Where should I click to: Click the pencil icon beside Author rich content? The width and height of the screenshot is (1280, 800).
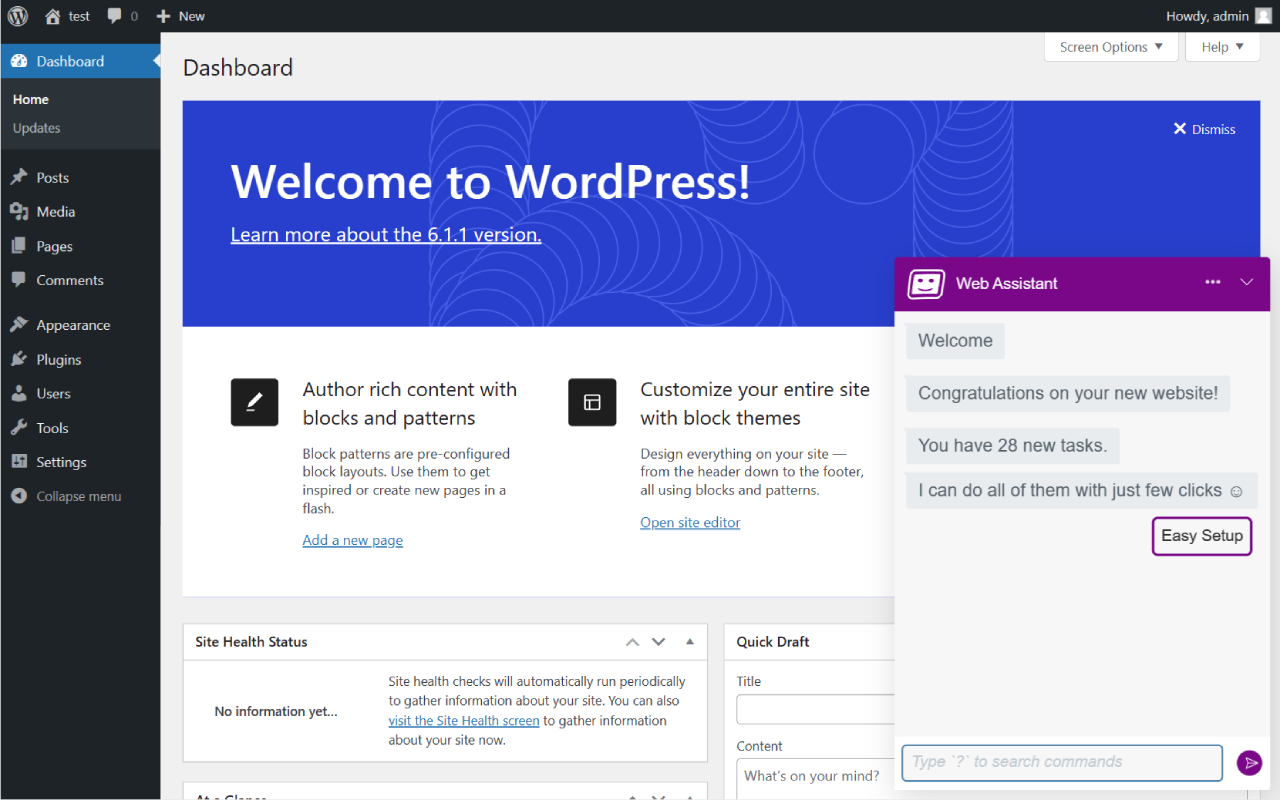254,402
